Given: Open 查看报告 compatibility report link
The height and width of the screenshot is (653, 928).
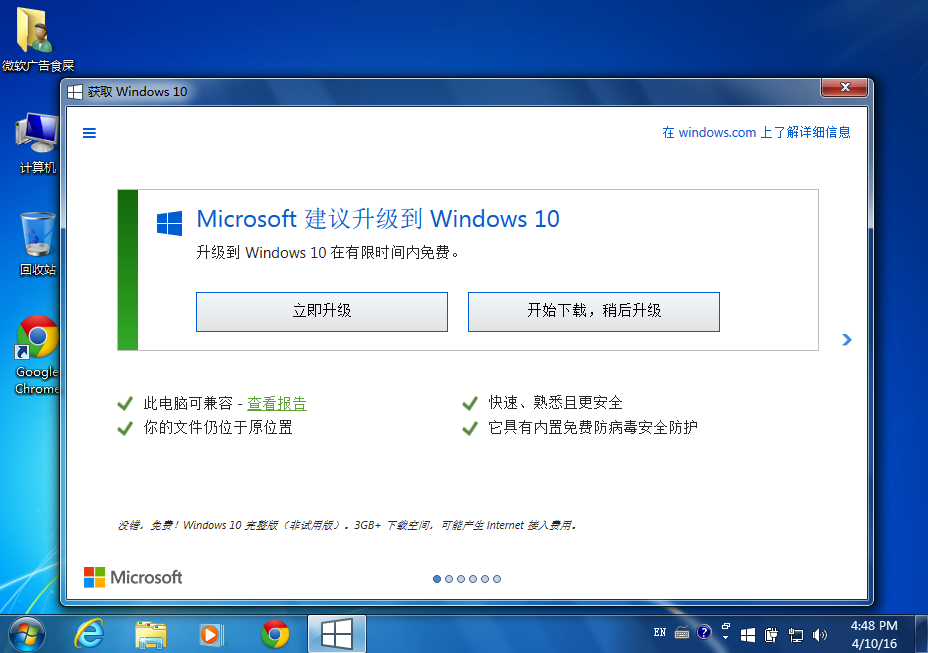Looking at the screenshot, I should pyautogui.click(x=276, y=403).
